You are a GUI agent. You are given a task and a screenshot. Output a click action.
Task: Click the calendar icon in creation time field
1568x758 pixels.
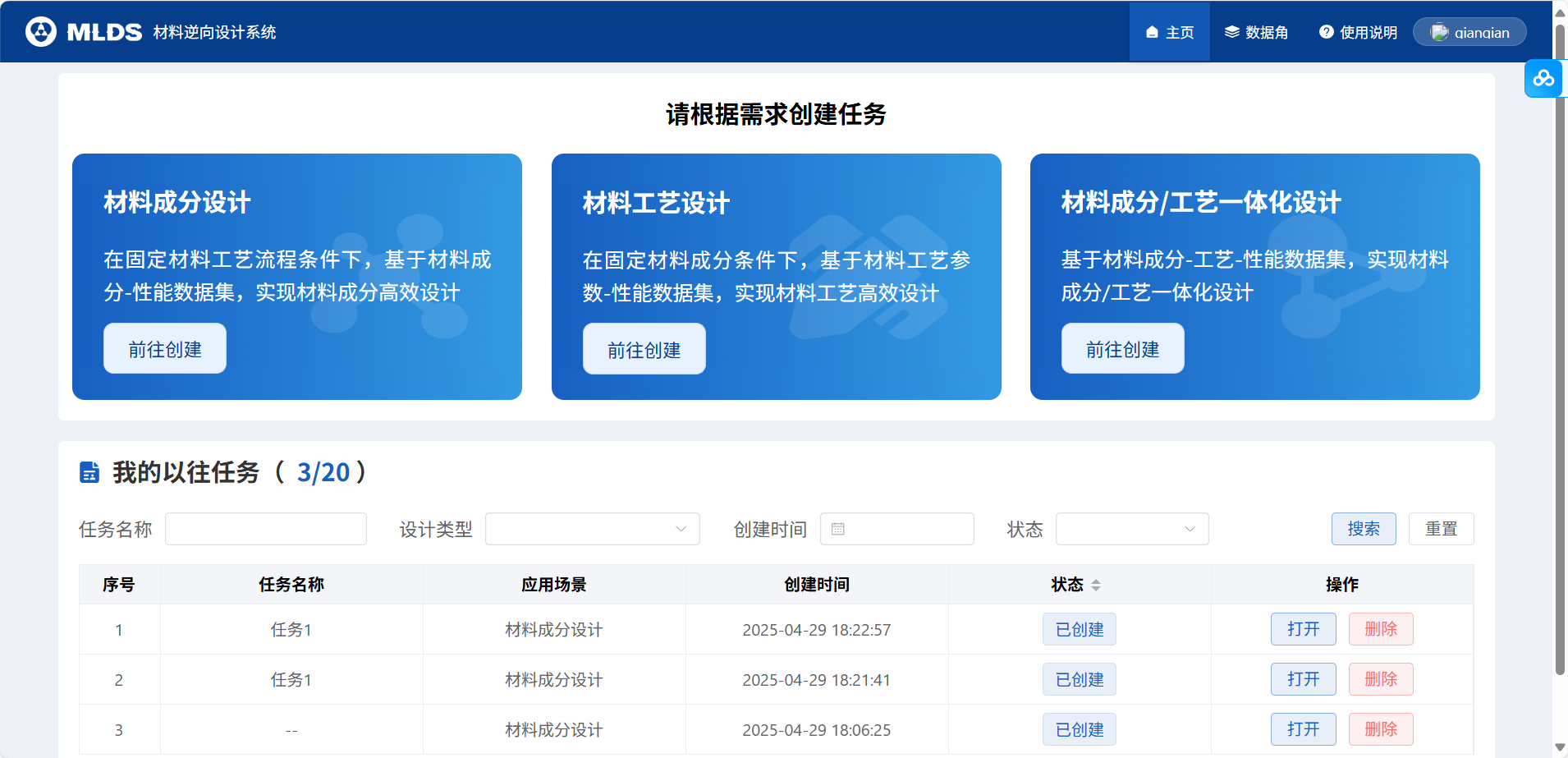(x=837, y=530)
